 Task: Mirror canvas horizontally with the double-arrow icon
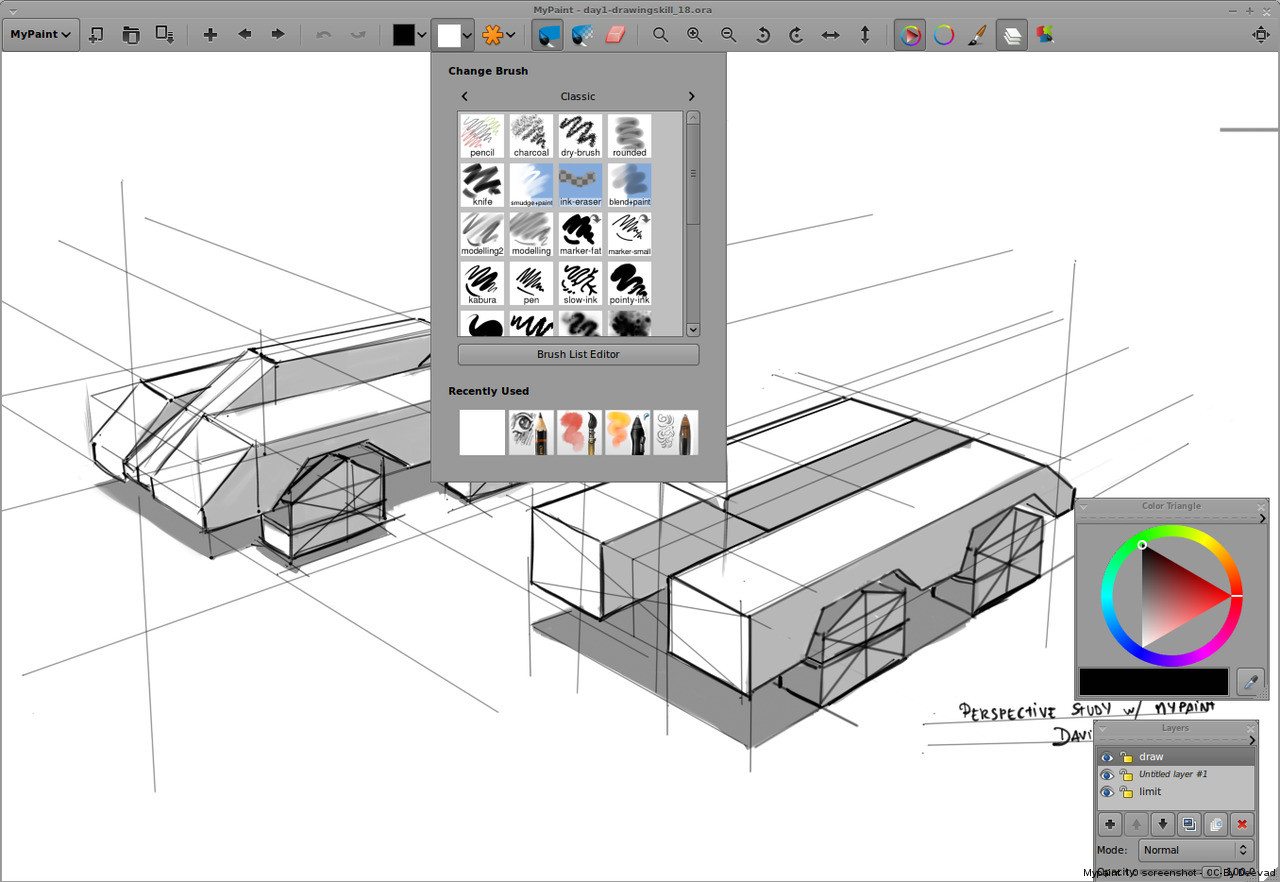(x=830, y=35)
